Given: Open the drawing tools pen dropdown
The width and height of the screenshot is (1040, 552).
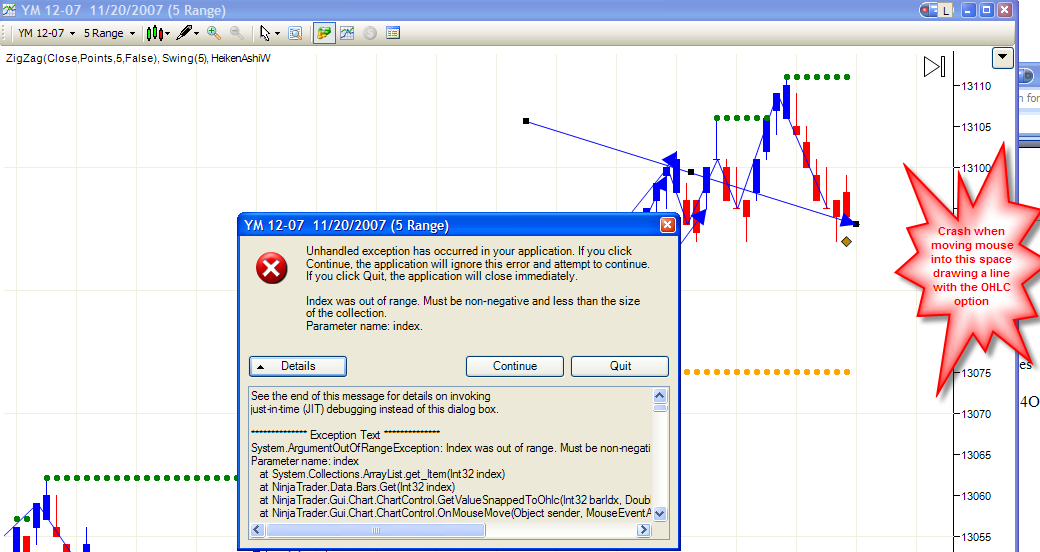Looking at the screenshot, I should (x=188, y=33).
